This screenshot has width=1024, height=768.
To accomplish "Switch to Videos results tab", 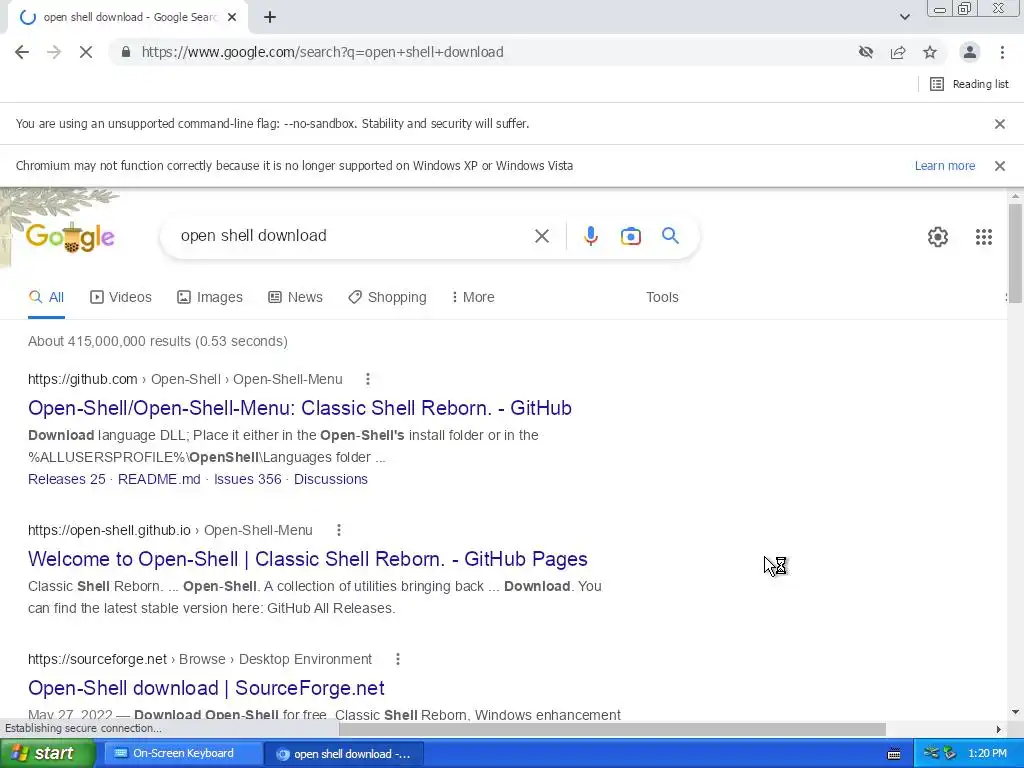I will click(121, 298).
